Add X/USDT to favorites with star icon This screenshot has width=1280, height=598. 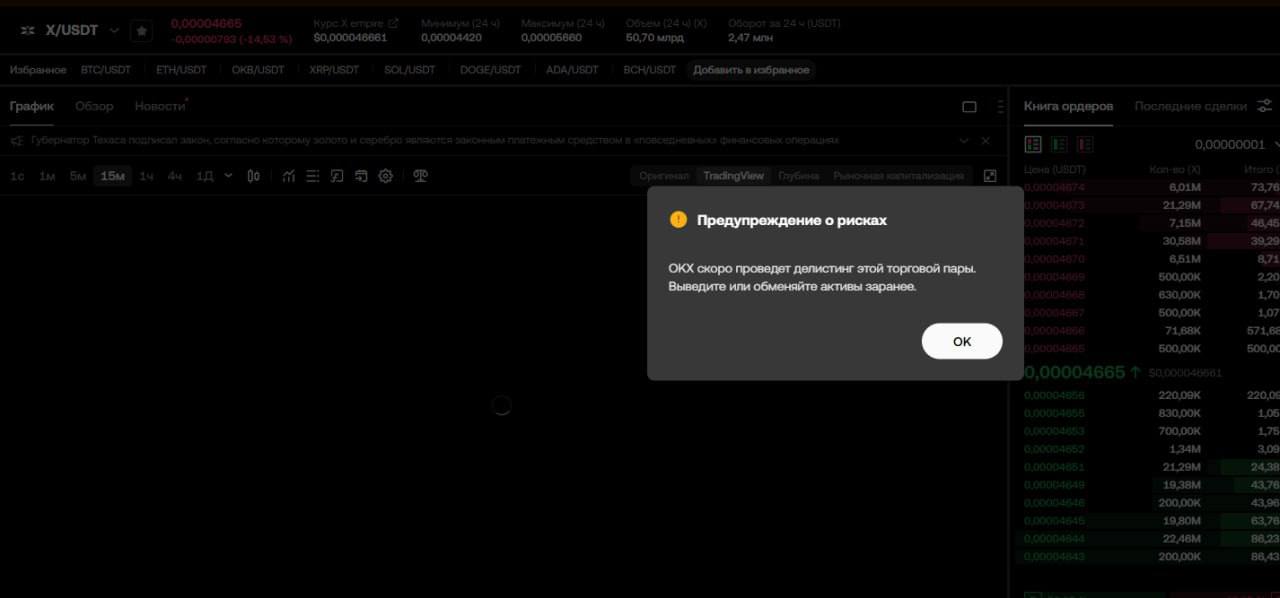tap(142, 31)
